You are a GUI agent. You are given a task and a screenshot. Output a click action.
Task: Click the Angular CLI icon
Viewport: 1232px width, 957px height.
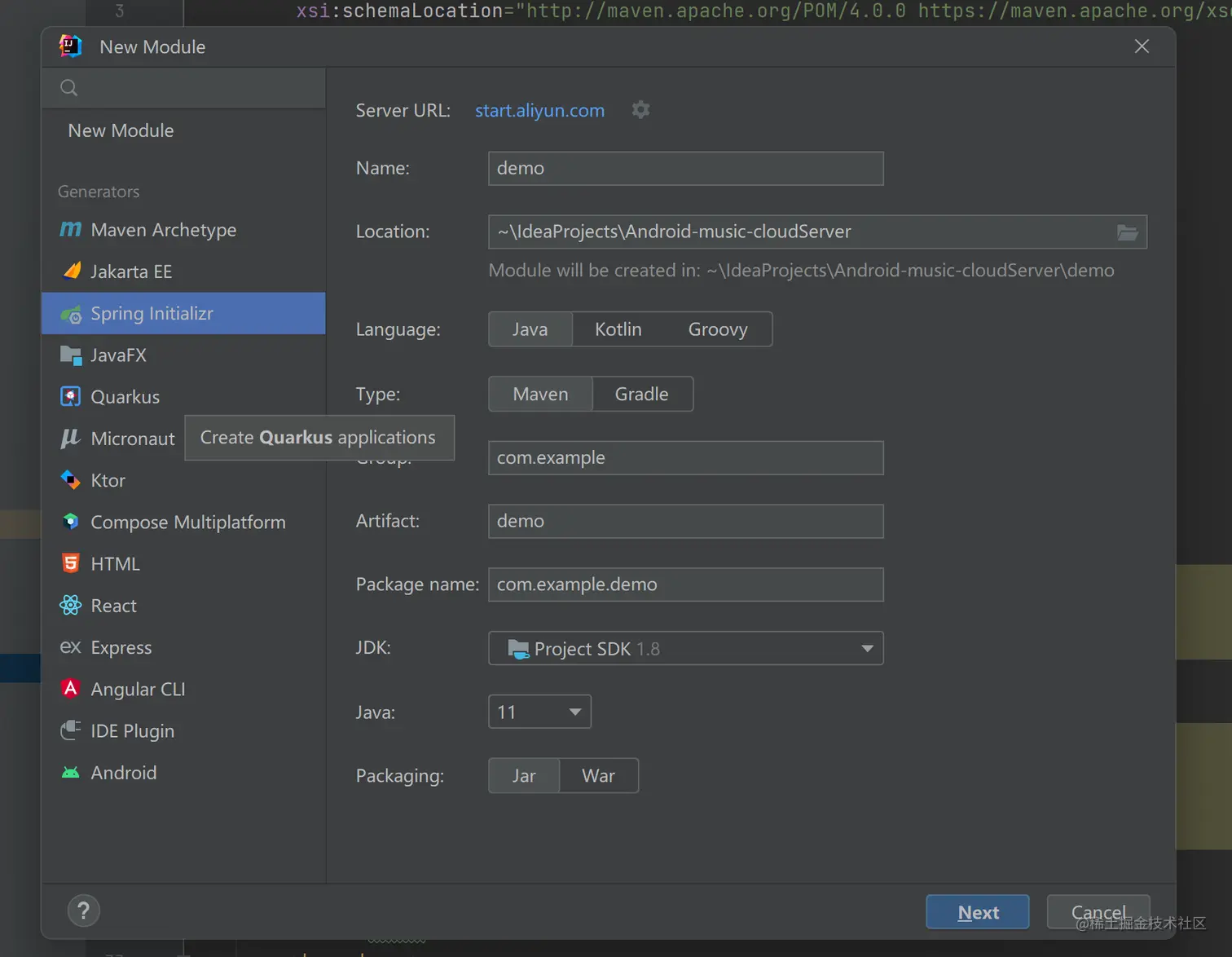pos(71,689)
